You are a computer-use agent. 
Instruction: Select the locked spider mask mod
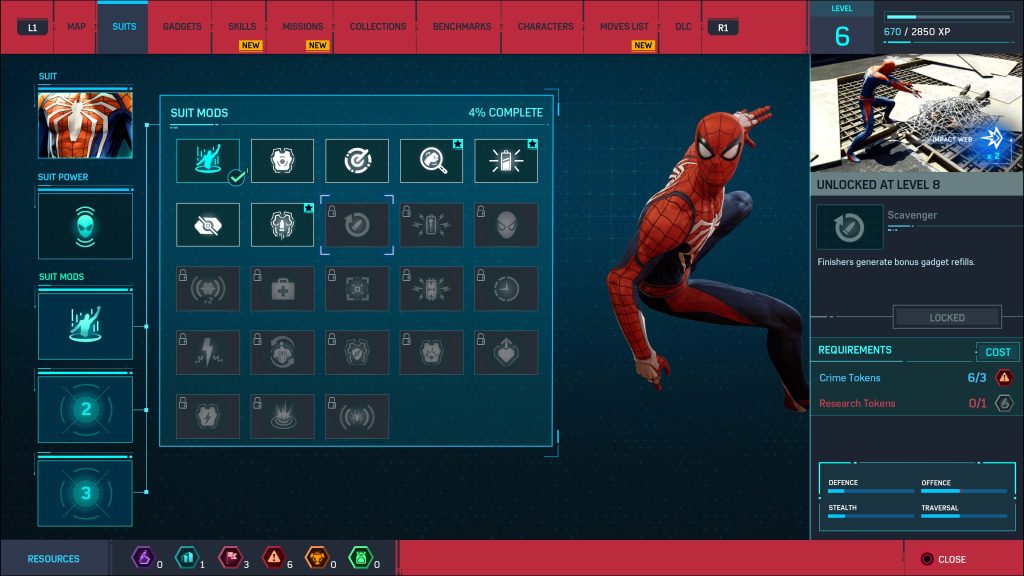click(x=506, y=225)
